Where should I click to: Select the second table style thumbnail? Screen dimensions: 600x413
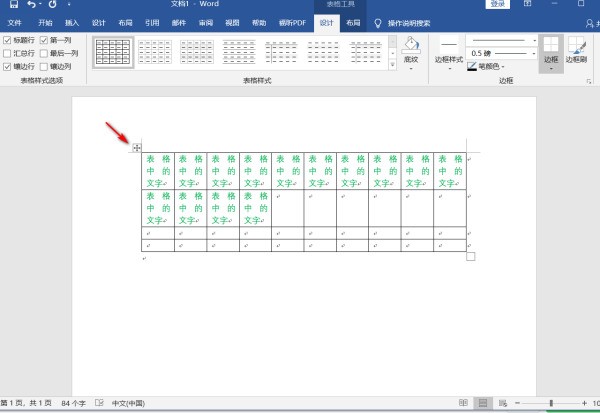155,52
